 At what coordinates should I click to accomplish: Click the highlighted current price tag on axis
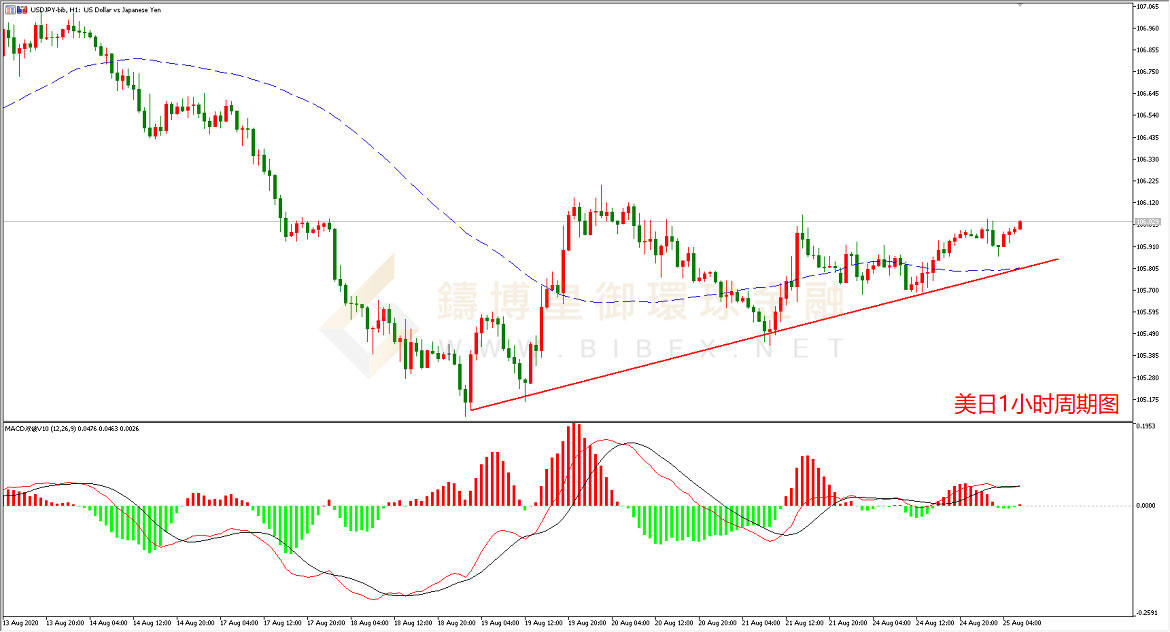tap(1146, 222)
